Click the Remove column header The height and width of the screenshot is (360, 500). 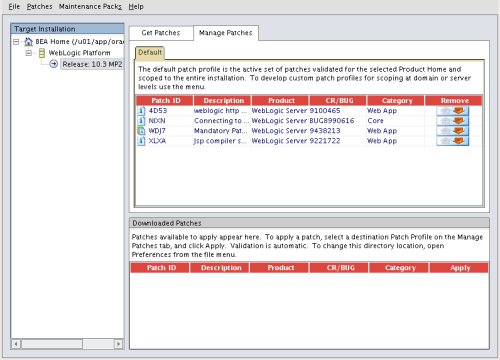[x=454, y=100]
